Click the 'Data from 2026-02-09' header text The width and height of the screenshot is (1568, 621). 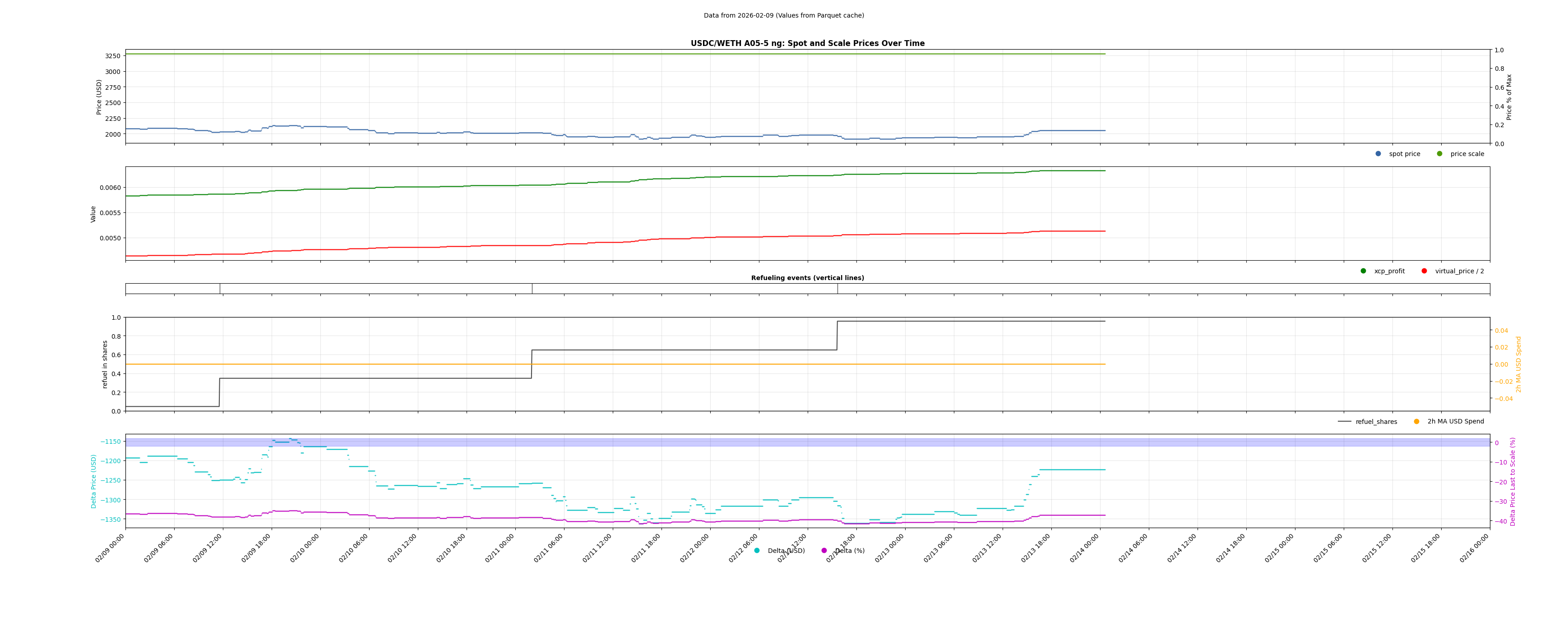pos(783,16)
